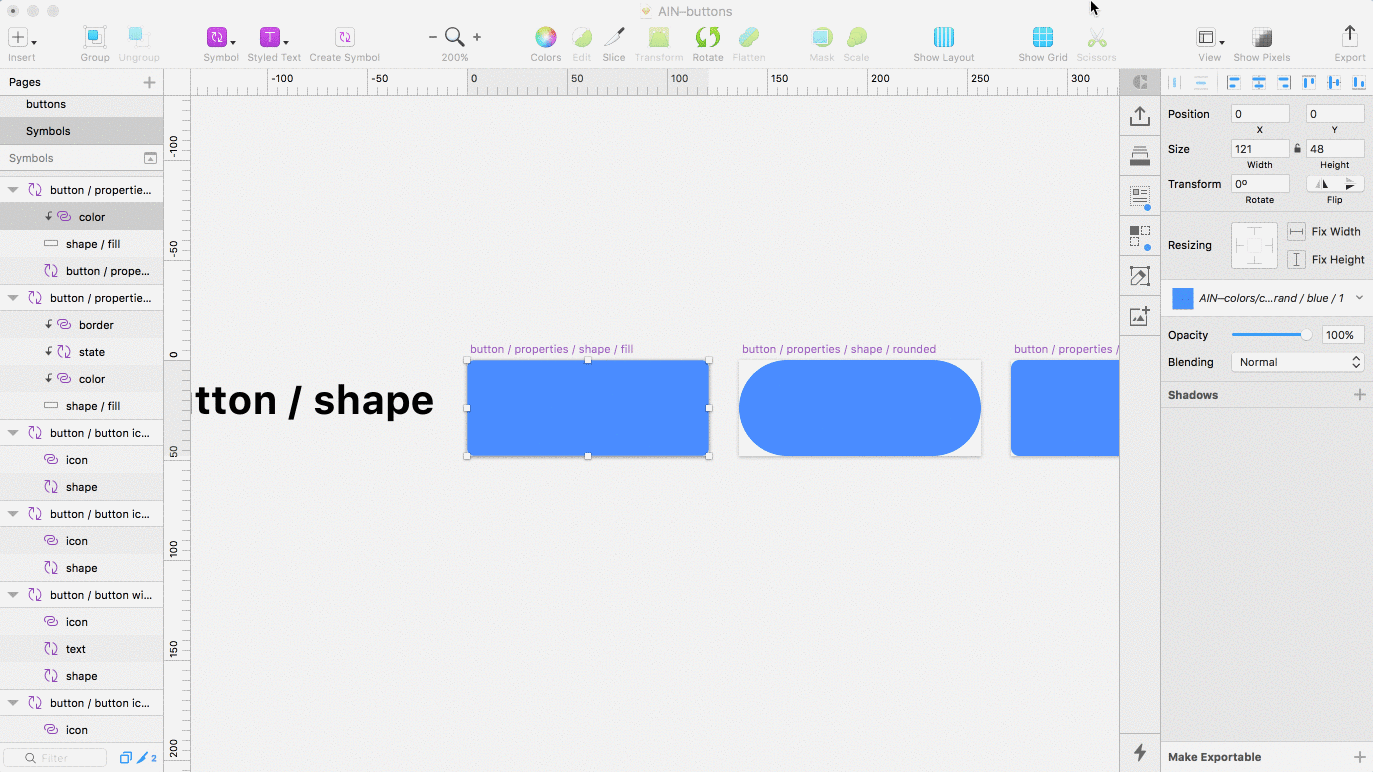Align layer vertical centers

(1334, 83)
